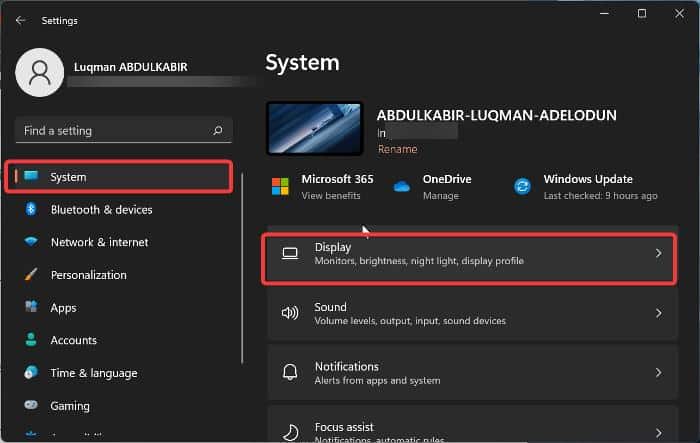
Task: Maximize the Settings window
Action: (642, 14)
